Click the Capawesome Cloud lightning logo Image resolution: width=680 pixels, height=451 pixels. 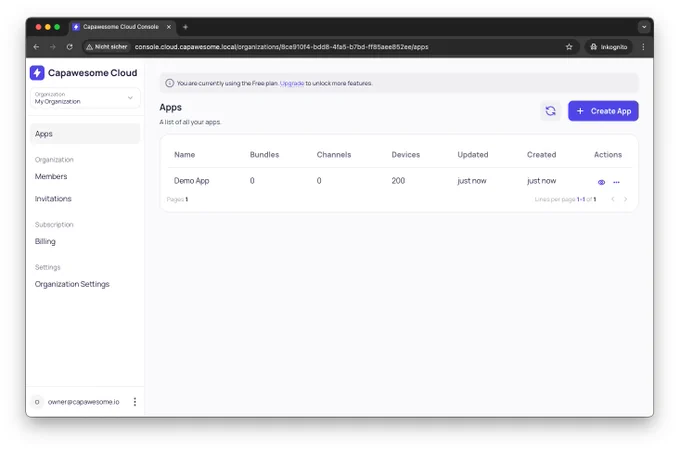pos(37,73)
